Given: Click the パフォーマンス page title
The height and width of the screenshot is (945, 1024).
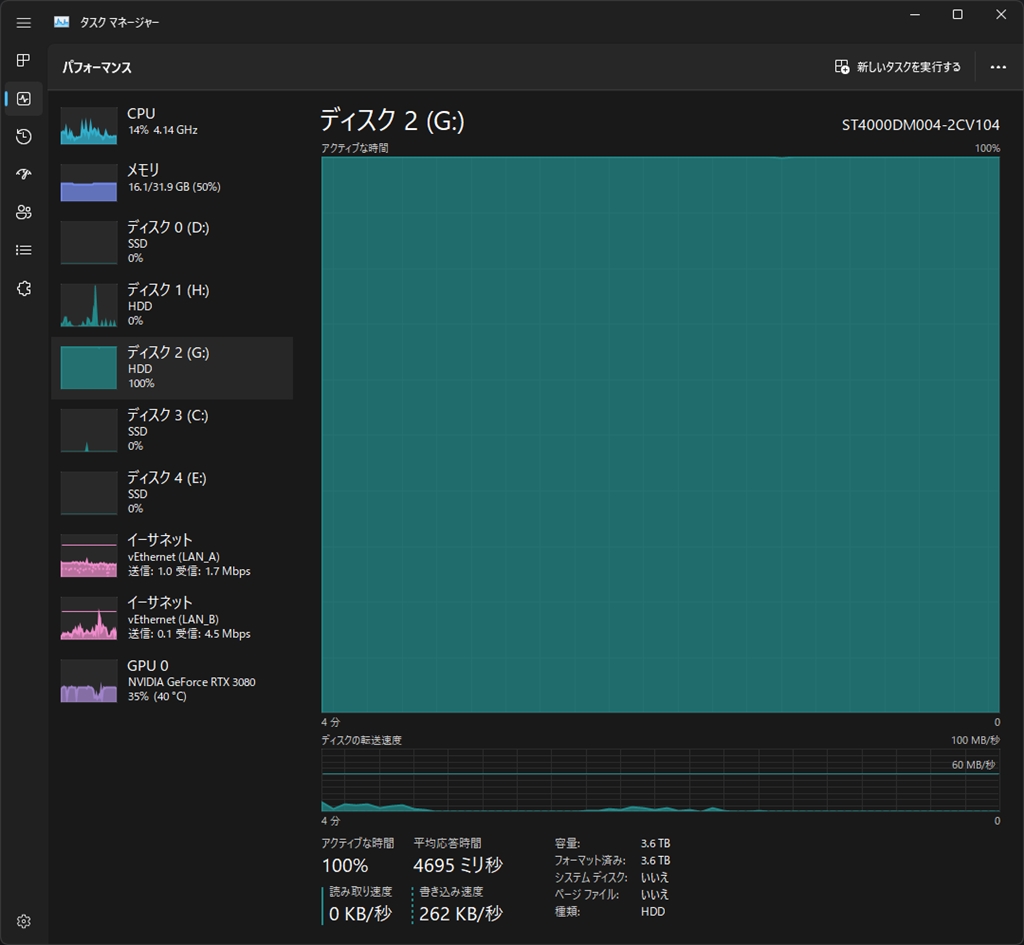Looking at the screenshot, I should pos(97,67).
